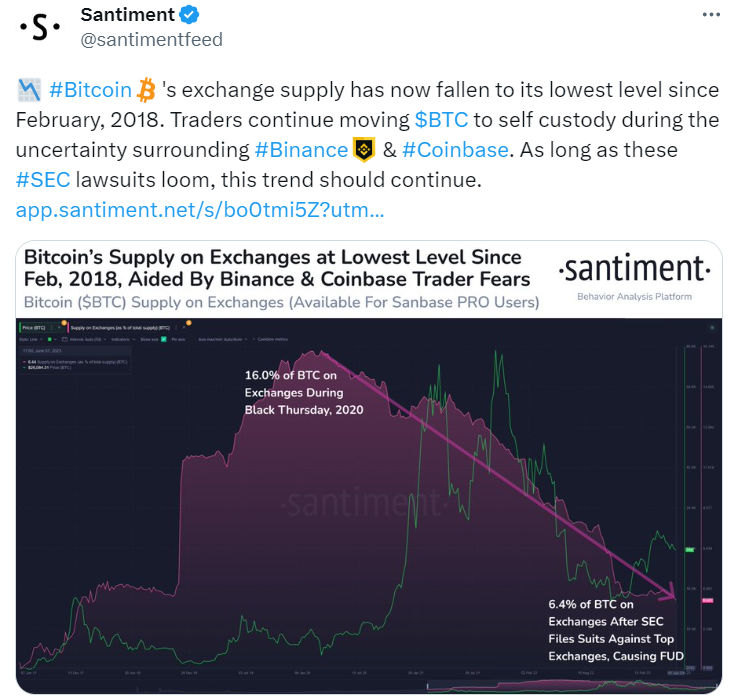Image resolution: width=737 pixels, height=698 pixels.
Task: Open the green line color swatch
Action: click(51, 339)
